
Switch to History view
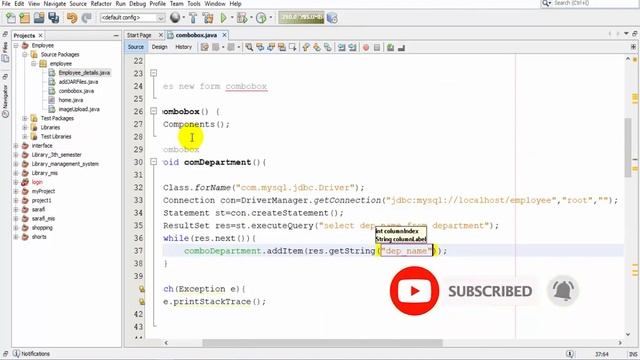pos(183,47)
